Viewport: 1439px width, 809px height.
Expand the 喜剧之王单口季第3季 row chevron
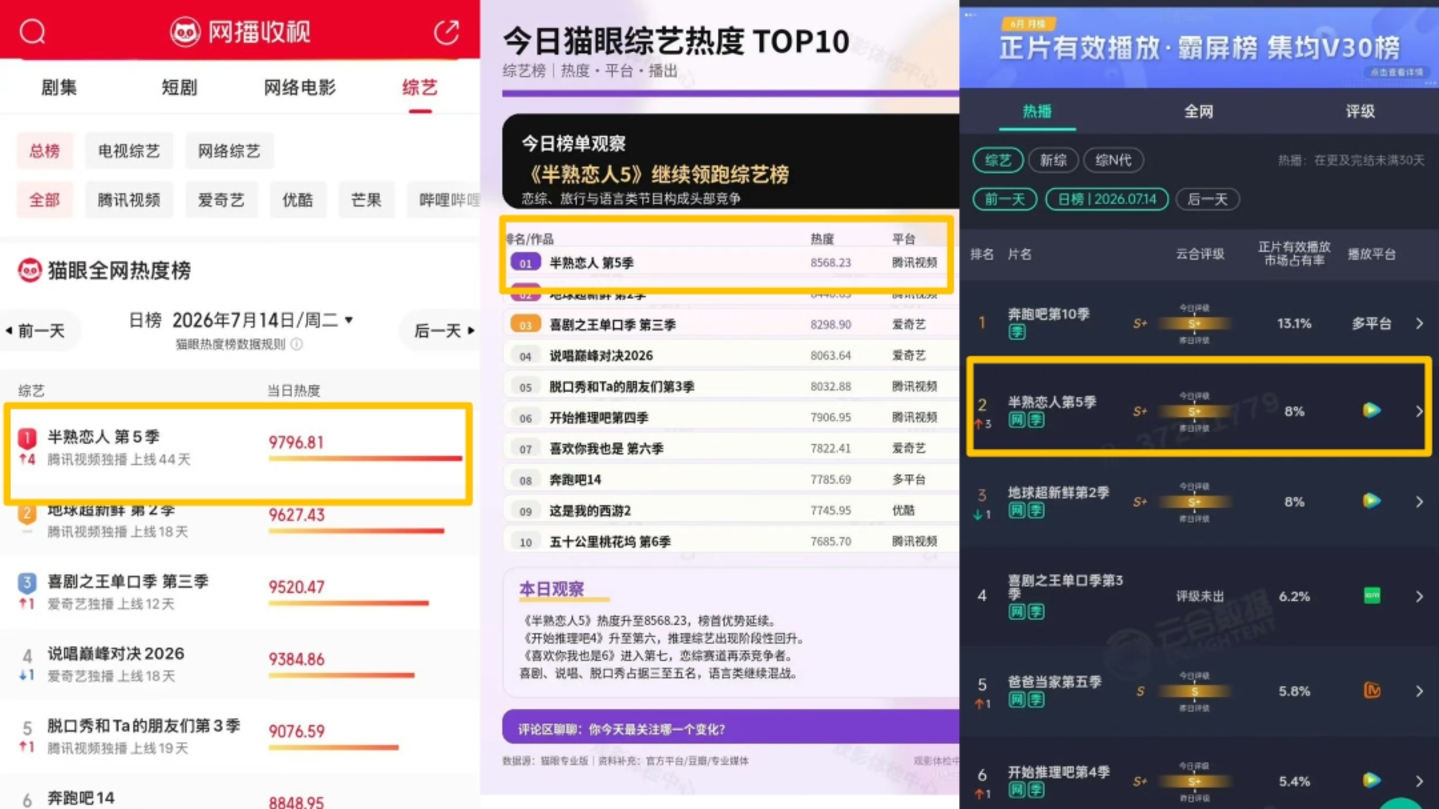[1419, 597]
